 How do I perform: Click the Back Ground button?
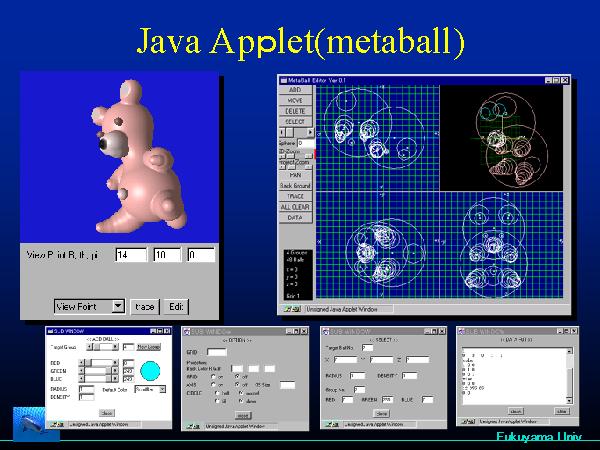coord(295,186)
